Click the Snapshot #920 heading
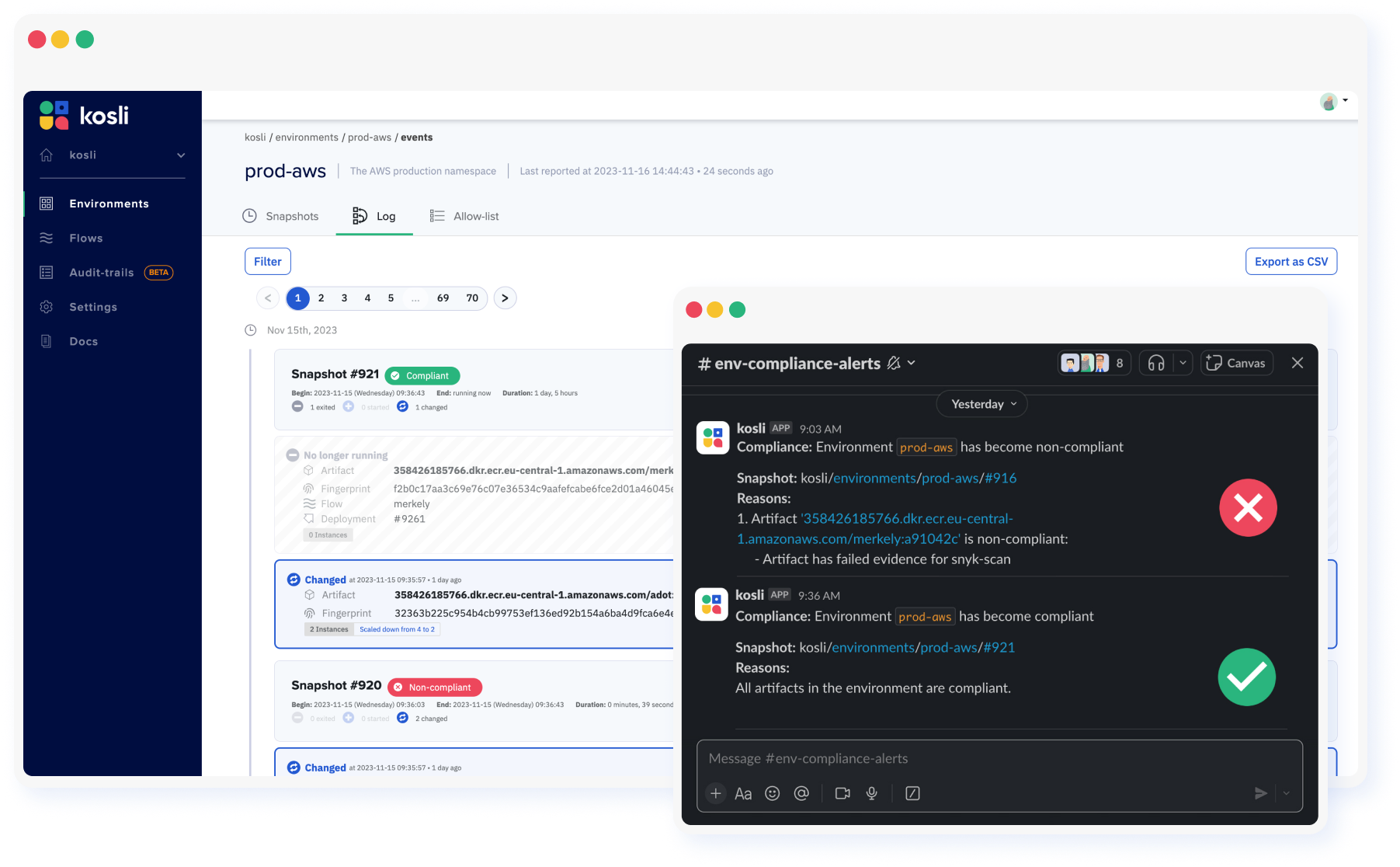This screenshot has width=1400, height=867. click(336, 685)
